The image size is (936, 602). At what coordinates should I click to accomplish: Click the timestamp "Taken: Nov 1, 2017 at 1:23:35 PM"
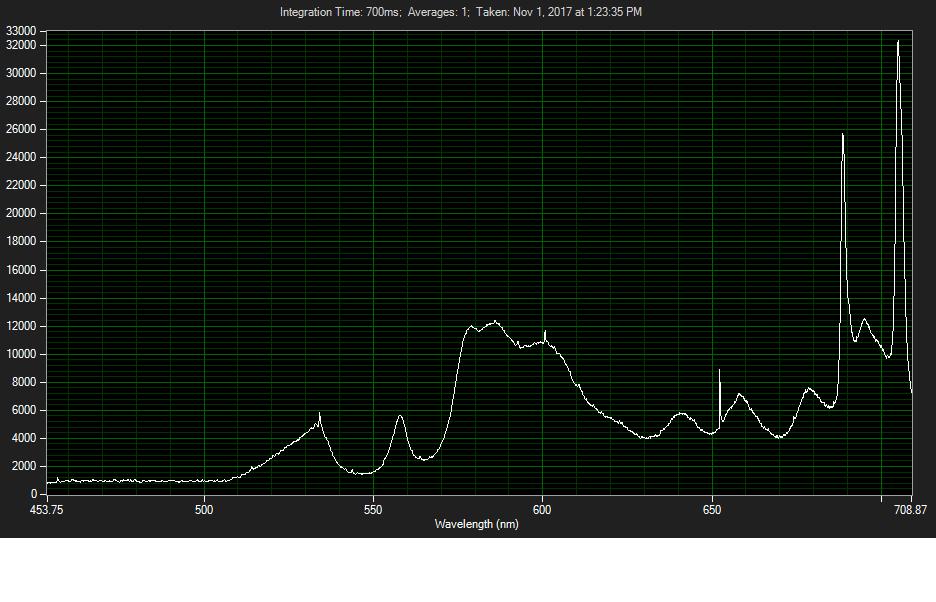559,12
